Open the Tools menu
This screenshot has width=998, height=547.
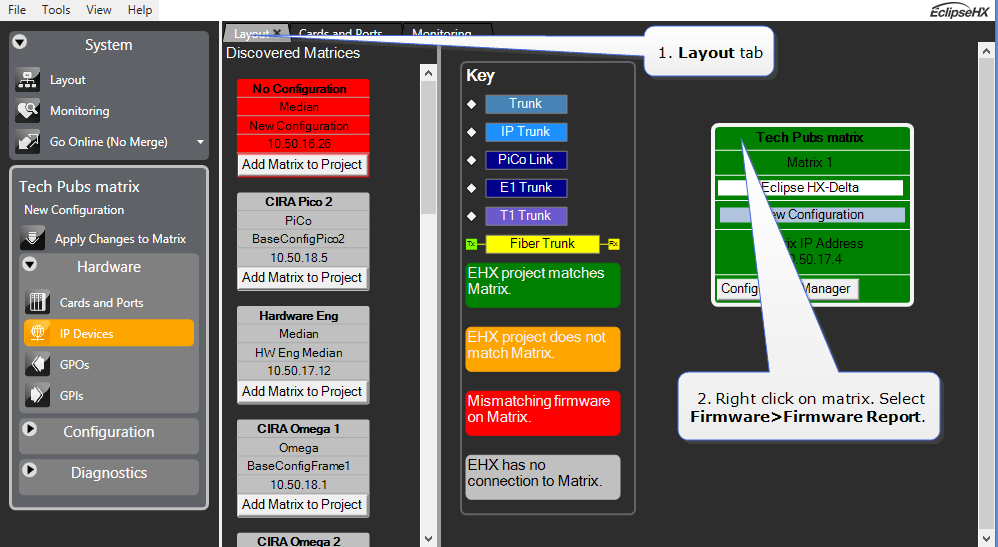coord(56,9)
